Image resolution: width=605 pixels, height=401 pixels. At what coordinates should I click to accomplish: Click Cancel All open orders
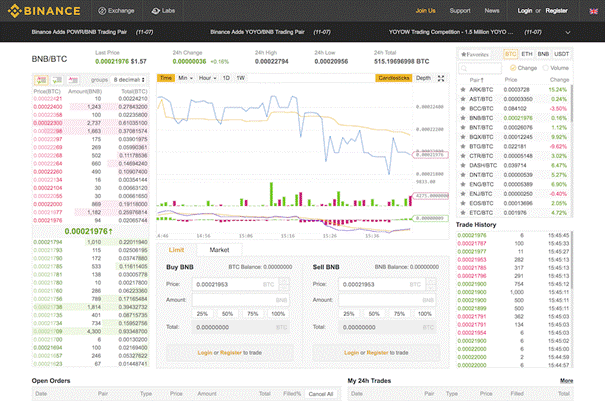321,394
